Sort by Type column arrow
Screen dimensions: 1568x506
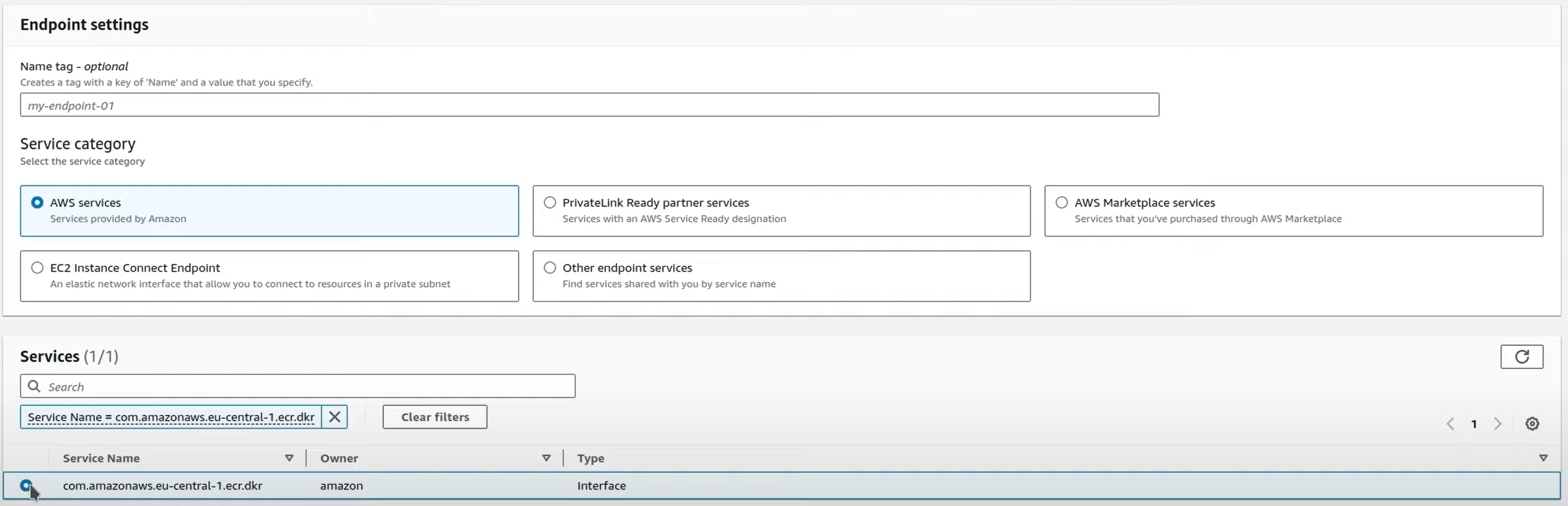[1542, 458]
